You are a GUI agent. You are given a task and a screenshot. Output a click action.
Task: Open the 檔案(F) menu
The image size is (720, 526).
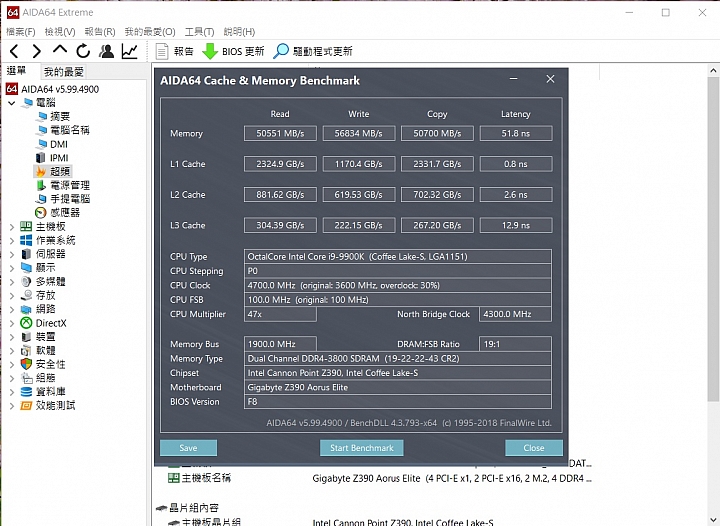(x=21, y=32)
